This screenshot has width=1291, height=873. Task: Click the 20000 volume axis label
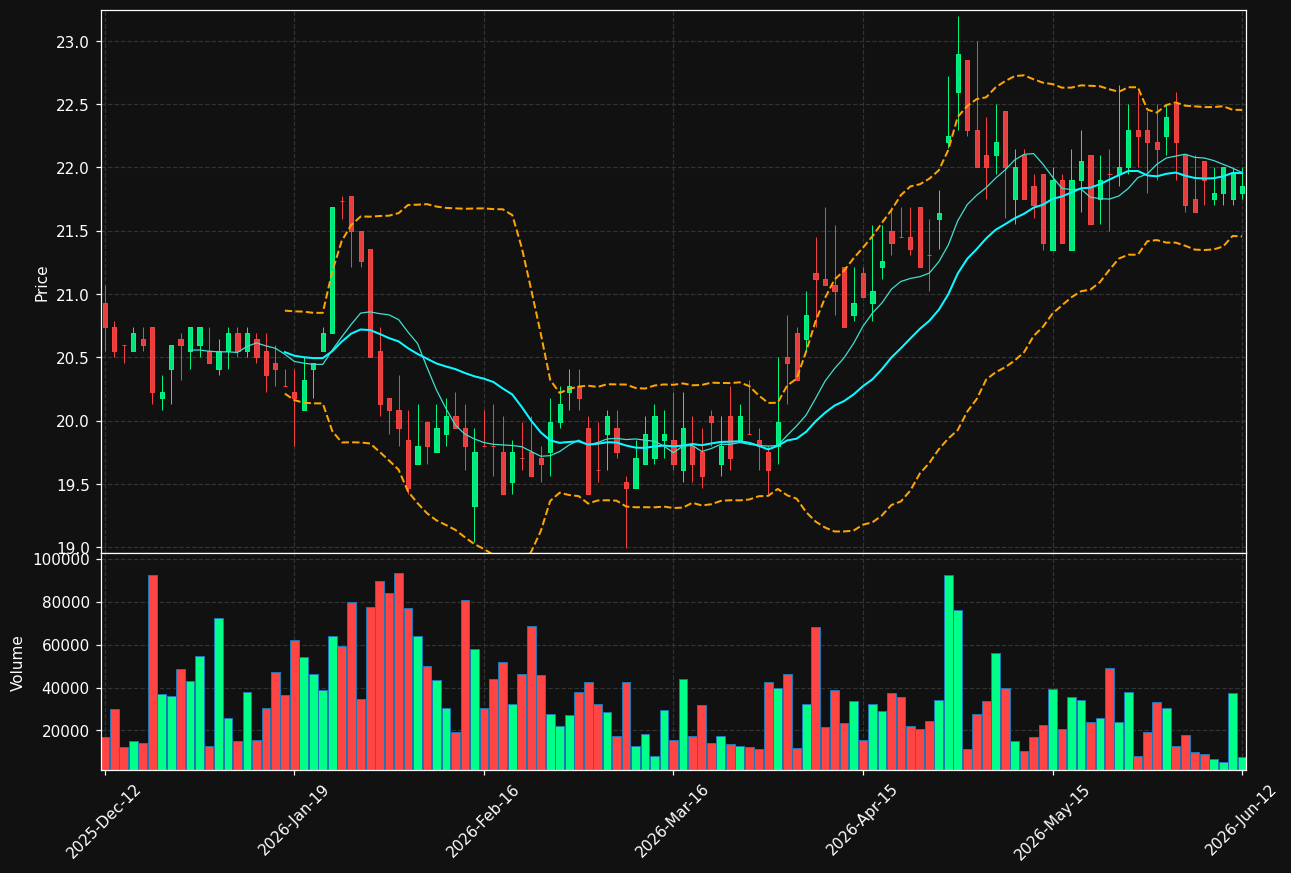pos(66,731)
